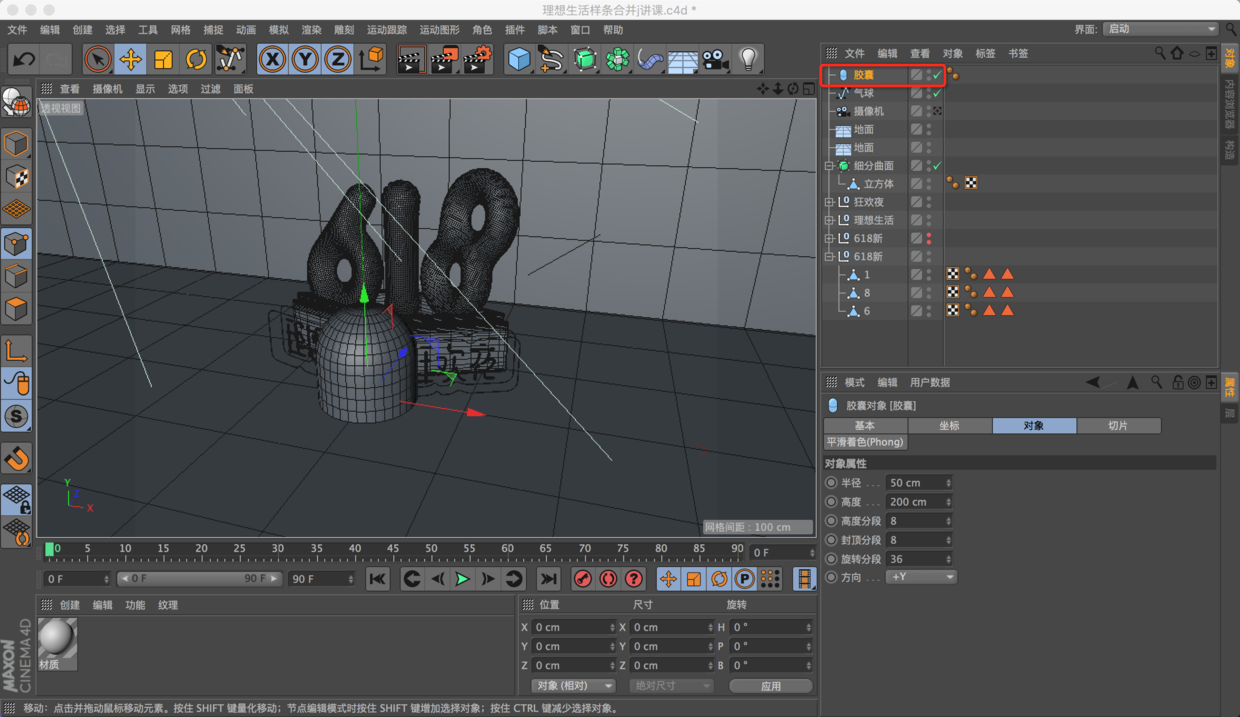Switch to Polygons mode
The image size is (1240, 717).
pyautogui.click(x=16, y=308)
